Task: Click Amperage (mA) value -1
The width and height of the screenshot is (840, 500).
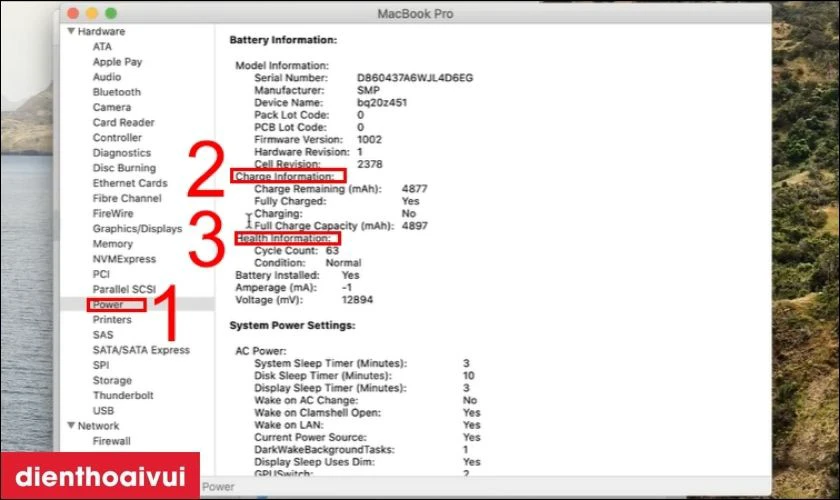Action: (x=347, y=287)
